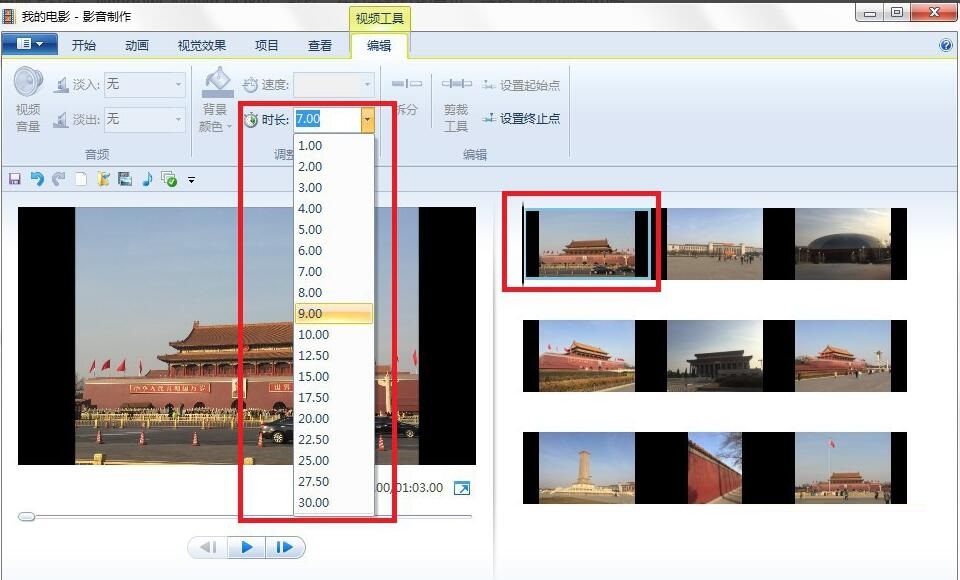
Task: Switch to the 视觉效果 tab
Action: coord(201,45)
